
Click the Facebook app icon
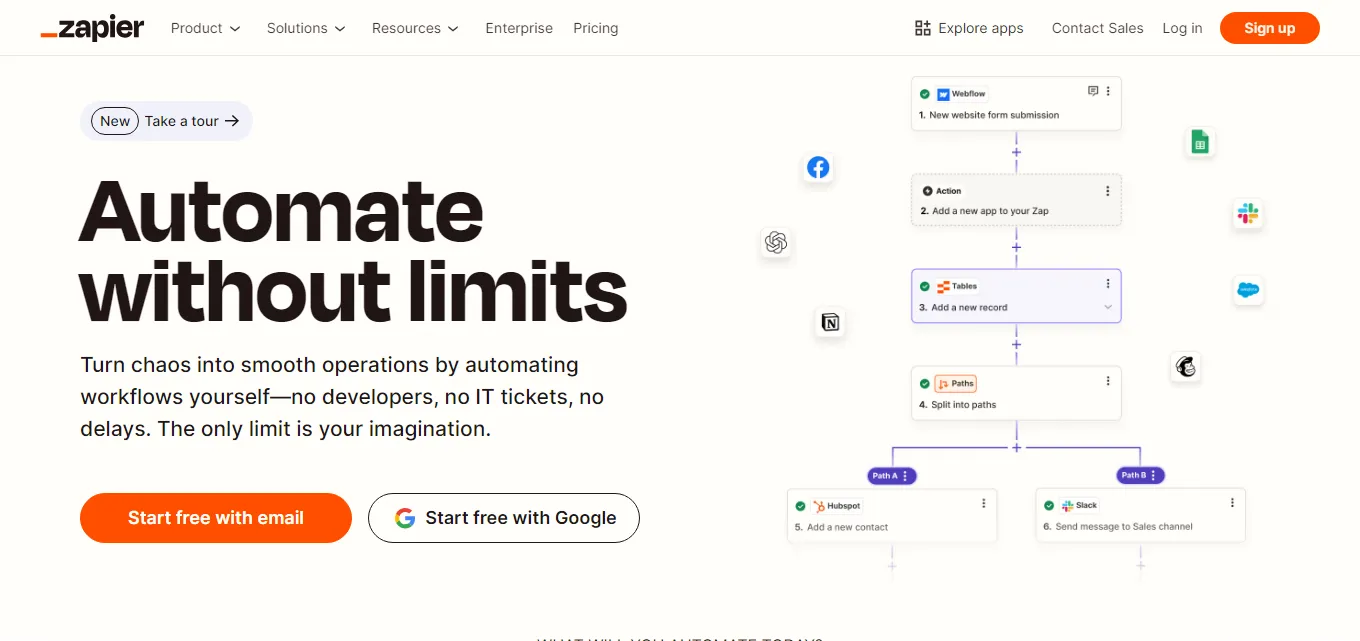(x=818, y=168)
